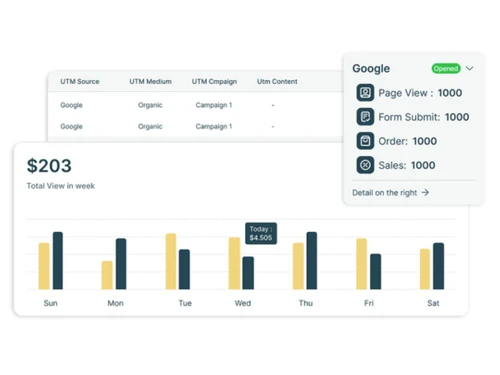This screenshot has height=375, width=500.
Task: Click Organic in the second table row
Action: pos(150,126)
